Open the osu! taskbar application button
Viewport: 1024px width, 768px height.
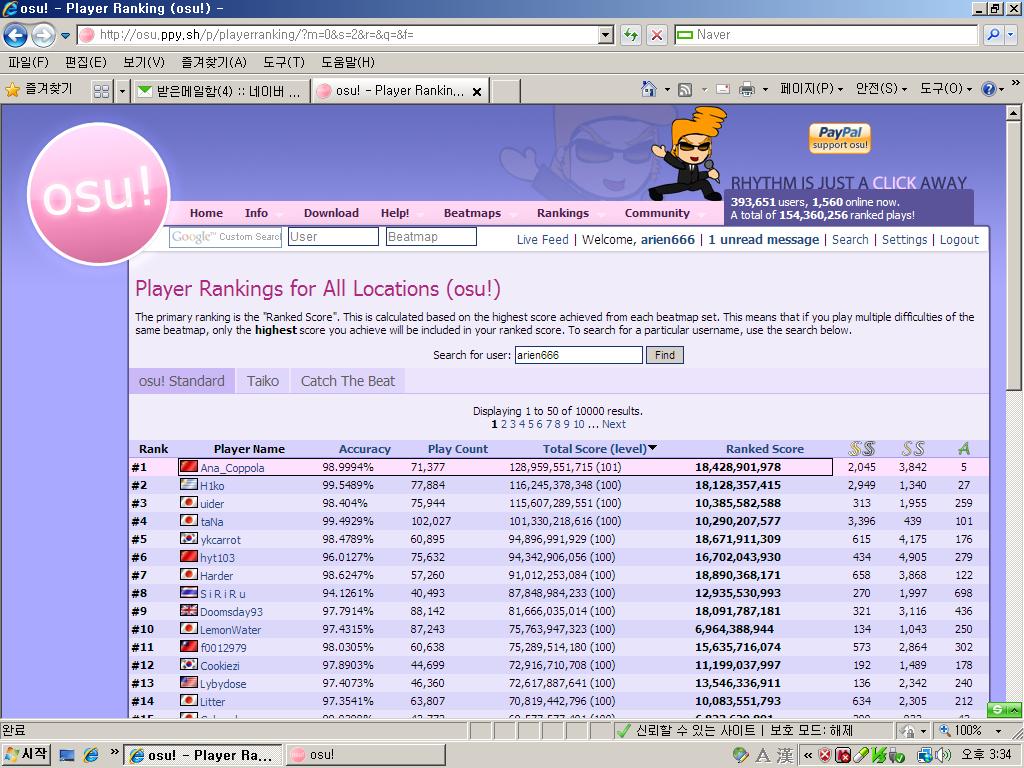pyautogui.click(x=366, y=755)
